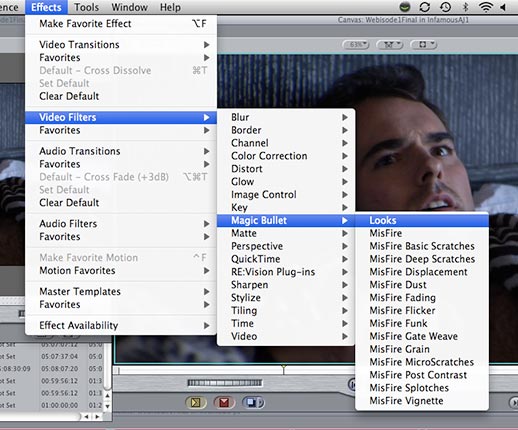Select the Video Filters menu item
The height and width of the screenshot is (430, 518).
[x=121, y=117]
